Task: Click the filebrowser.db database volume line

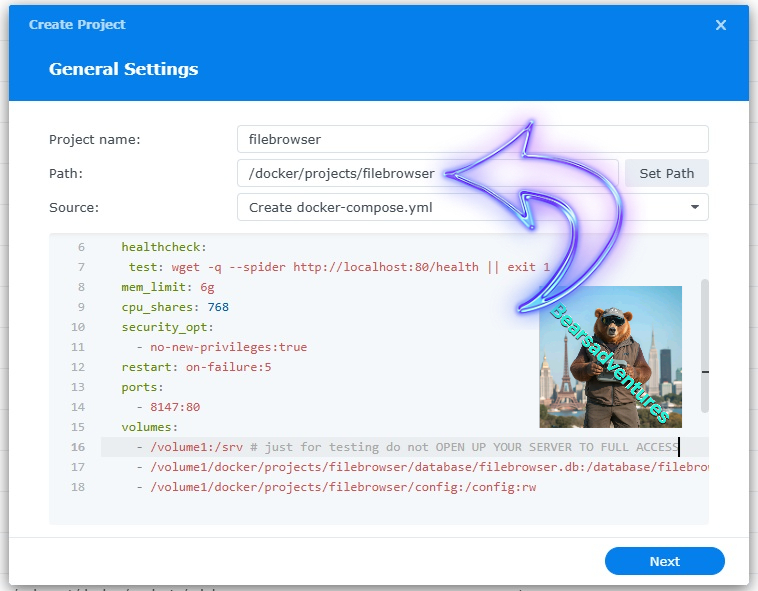Action: (420, 467)
